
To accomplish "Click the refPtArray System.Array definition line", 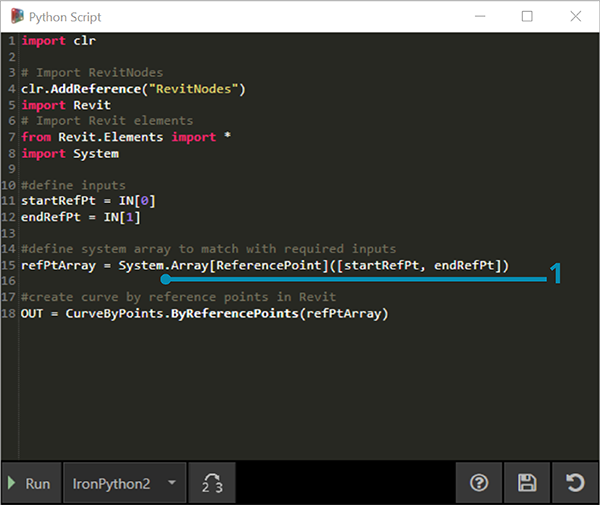I will tap(265, 265).
